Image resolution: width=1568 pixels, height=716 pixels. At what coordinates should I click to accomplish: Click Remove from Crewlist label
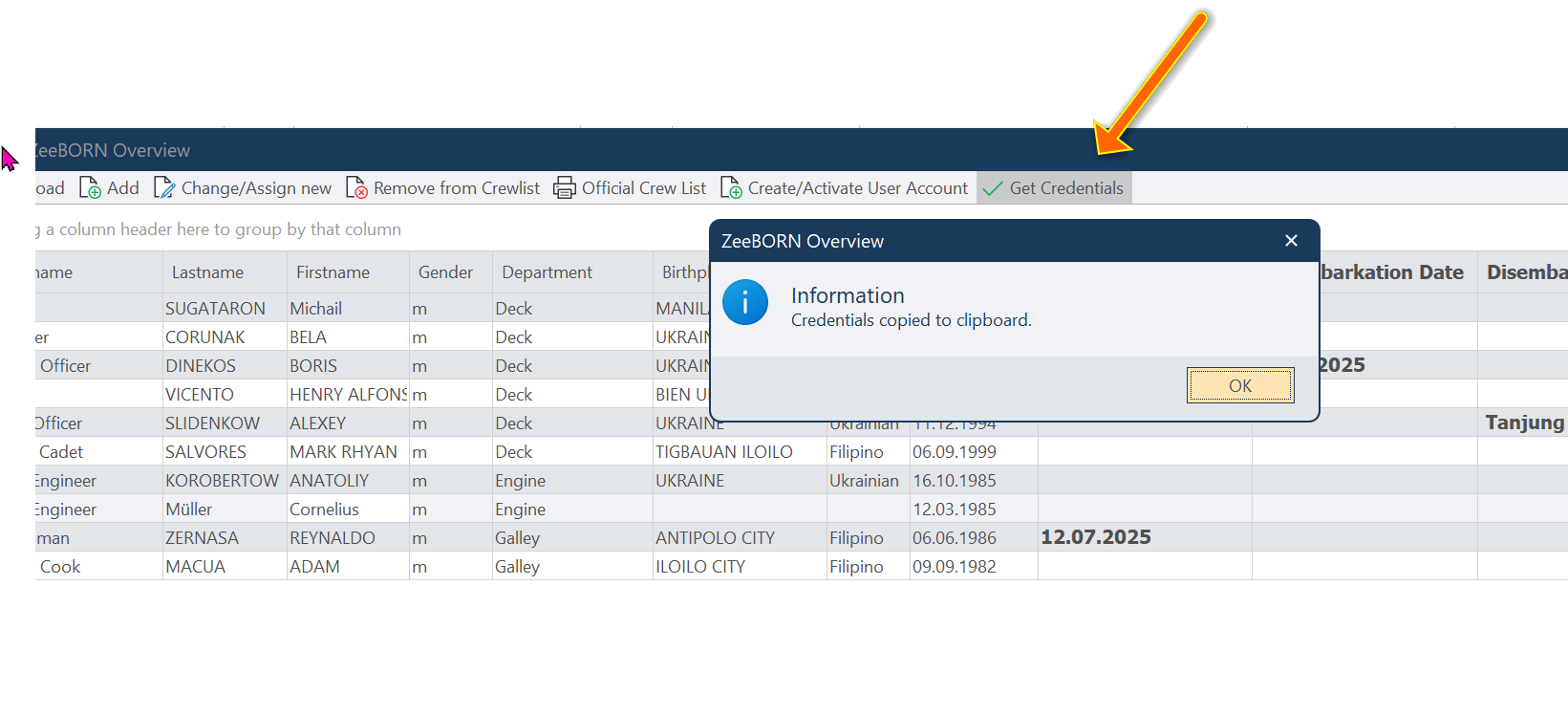tap(457, 188)
